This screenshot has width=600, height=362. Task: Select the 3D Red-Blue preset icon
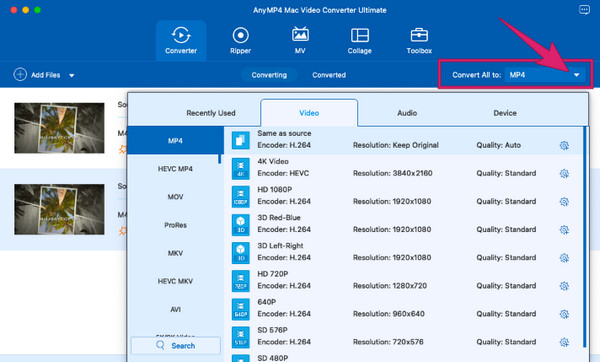click(241, 225)
